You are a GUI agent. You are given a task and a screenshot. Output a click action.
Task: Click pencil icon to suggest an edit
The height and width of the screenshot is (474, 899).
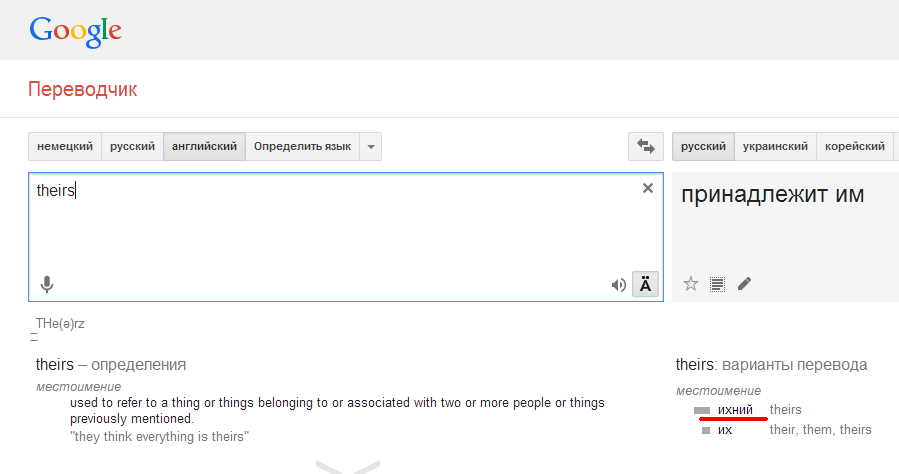coord(744,284)
